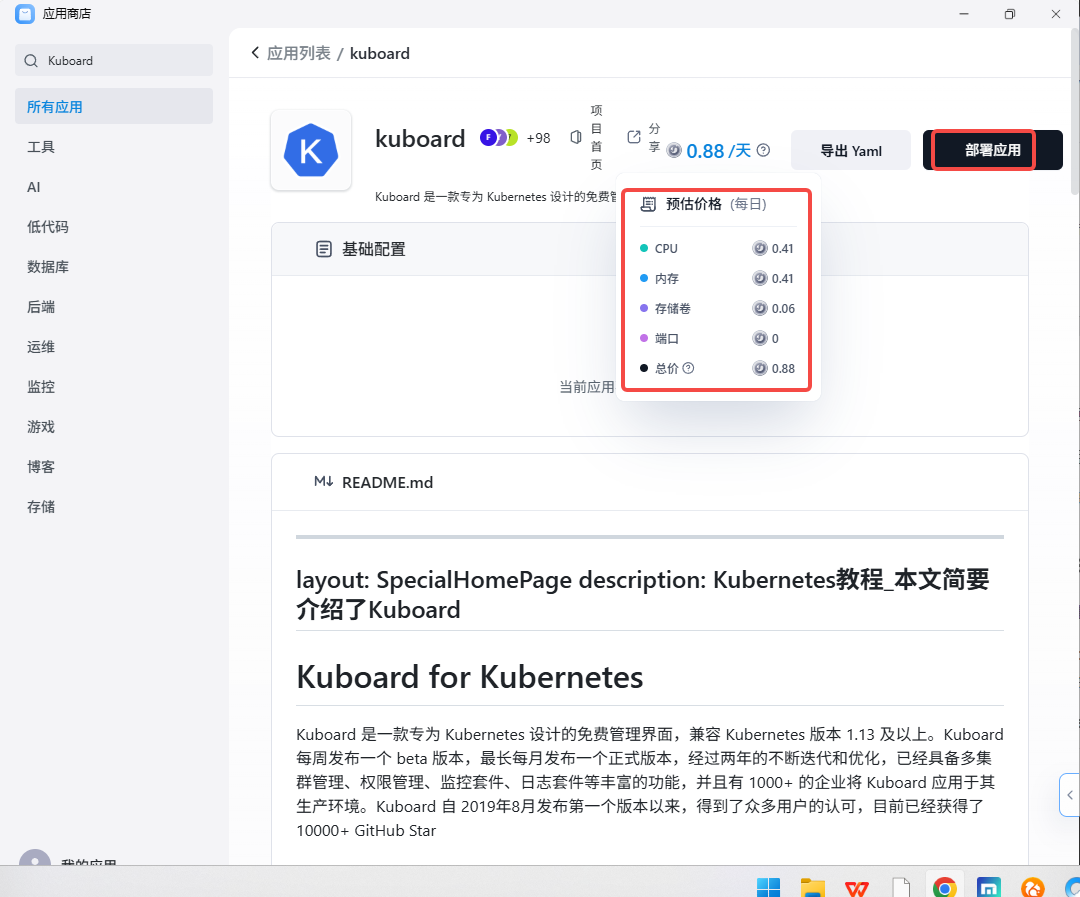Image resolution: width=1080 pixels, height=897 pixels.
Task: Open the 运维 category
Action: pyautogui.click(x=41, y=347)
